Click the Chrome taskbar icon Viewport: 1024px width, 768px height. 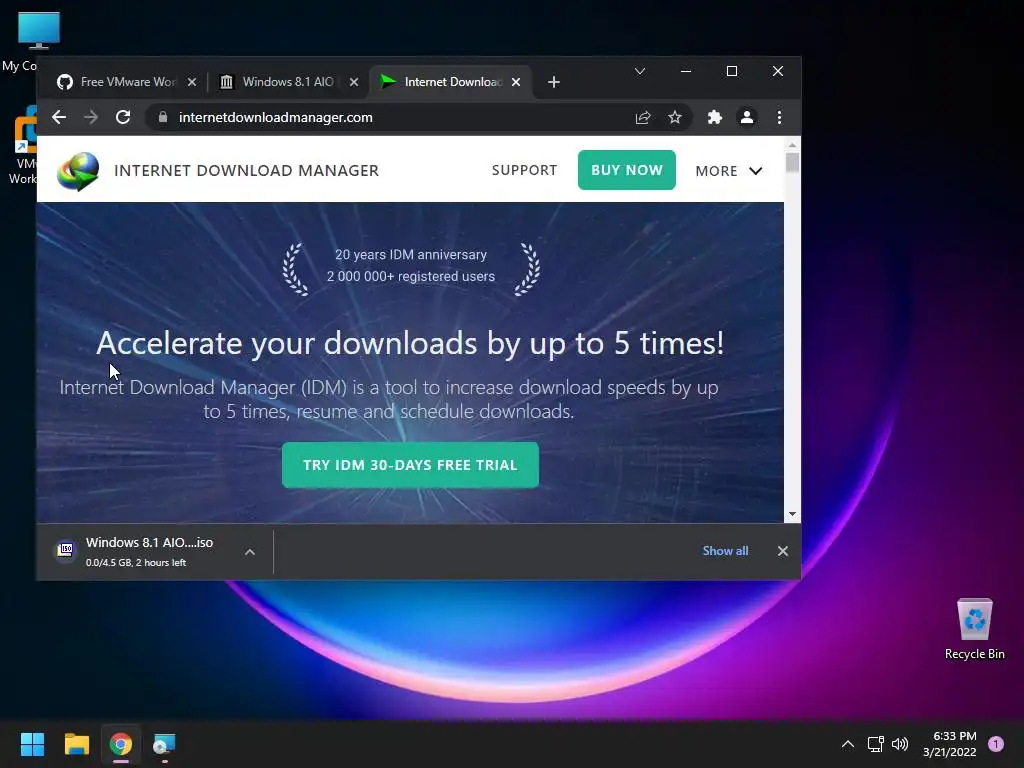pyautogui.click(x=120, y=744)
